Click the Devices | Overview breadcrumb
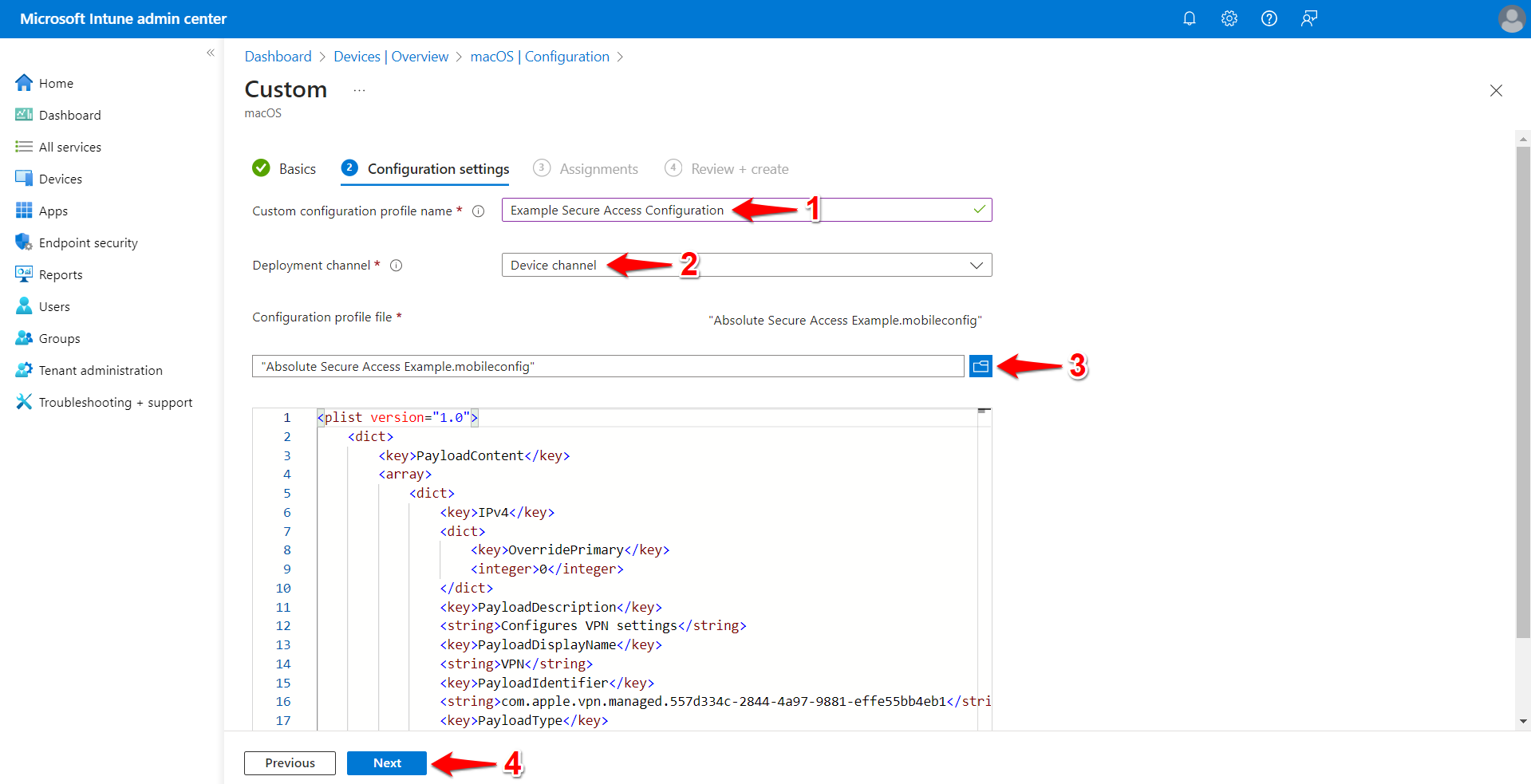1531x784 pixels. pyautogui.click(x=391, y=57)
